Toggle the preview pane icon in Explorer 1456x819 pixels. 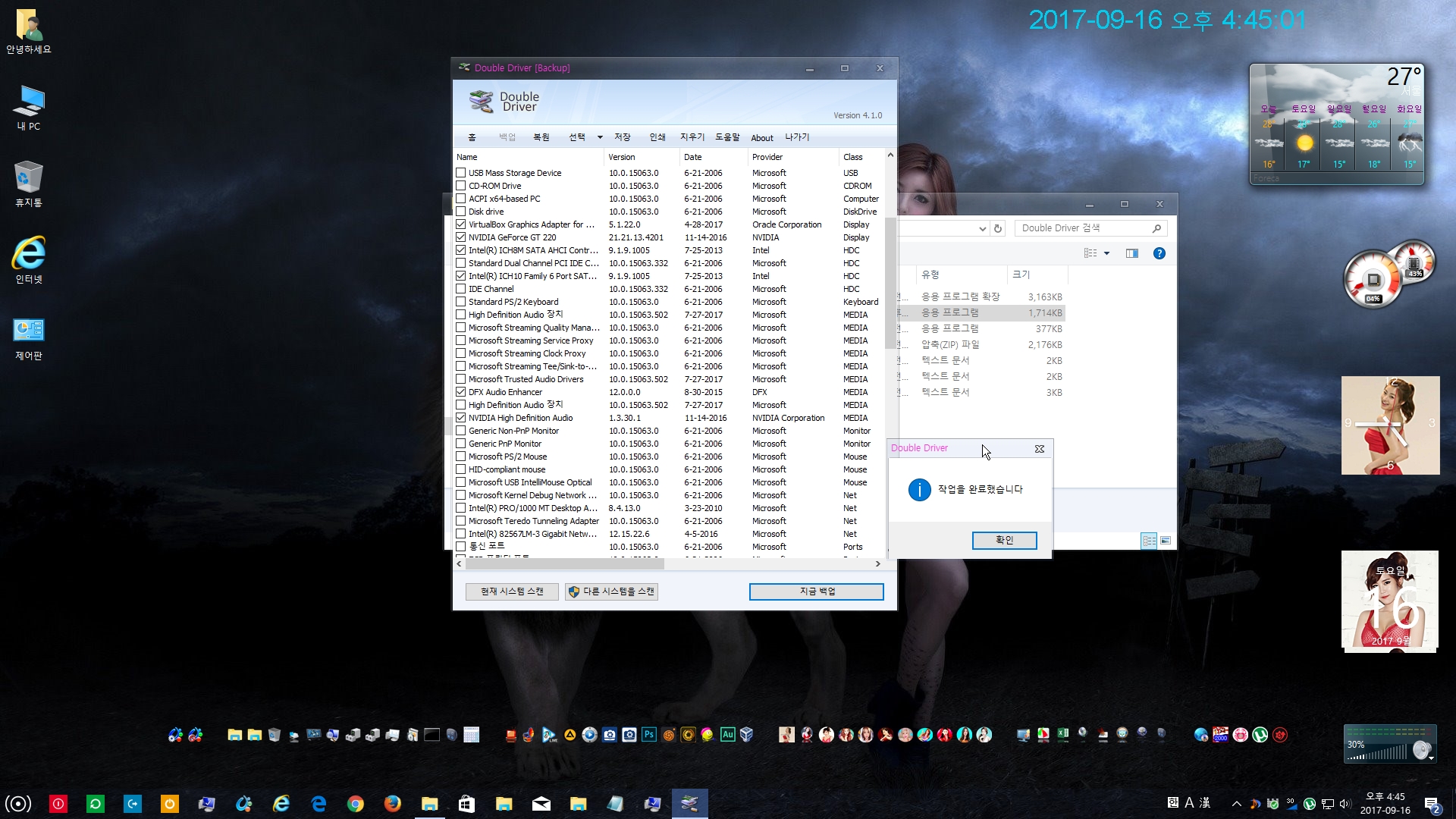(x=1132, y=253)
